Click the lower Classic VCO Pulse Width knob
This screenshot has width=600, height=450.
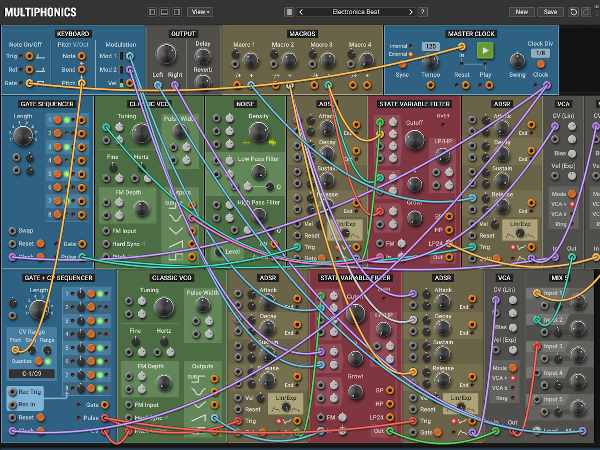[x=202, y=305]
